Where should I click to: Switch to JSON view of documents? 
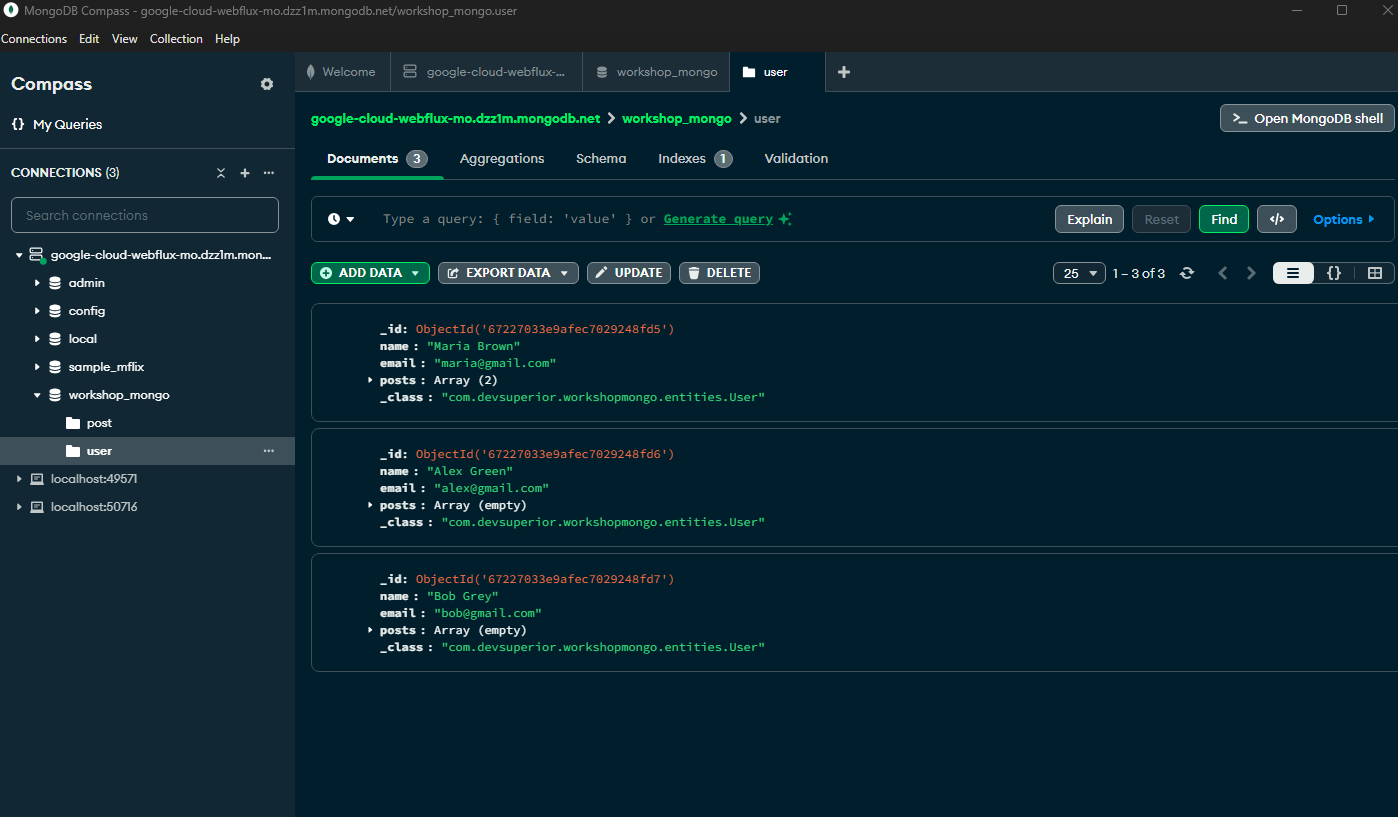1333,273
